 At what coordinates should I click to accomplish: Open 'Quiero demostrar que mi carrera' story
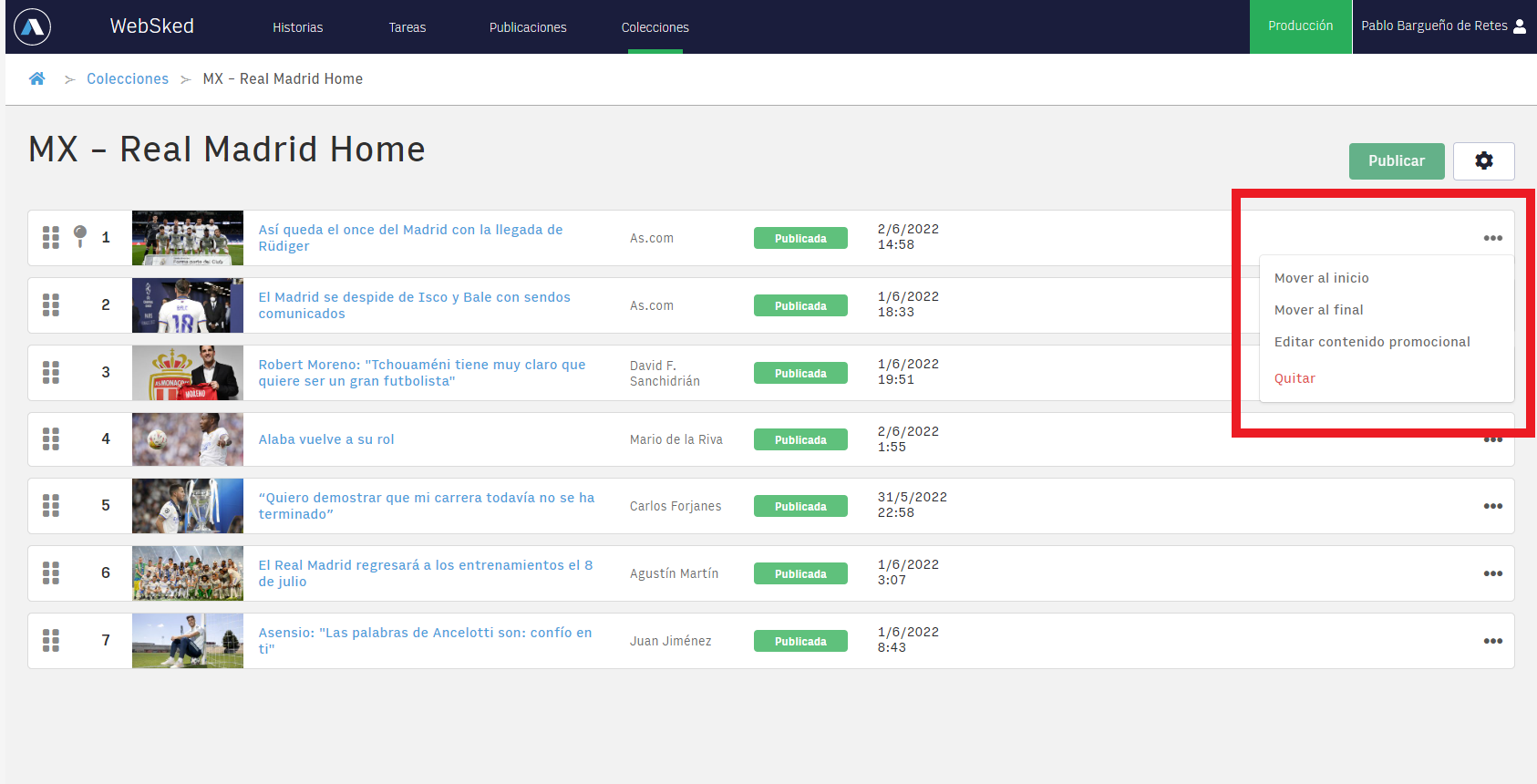coord(426,506)
